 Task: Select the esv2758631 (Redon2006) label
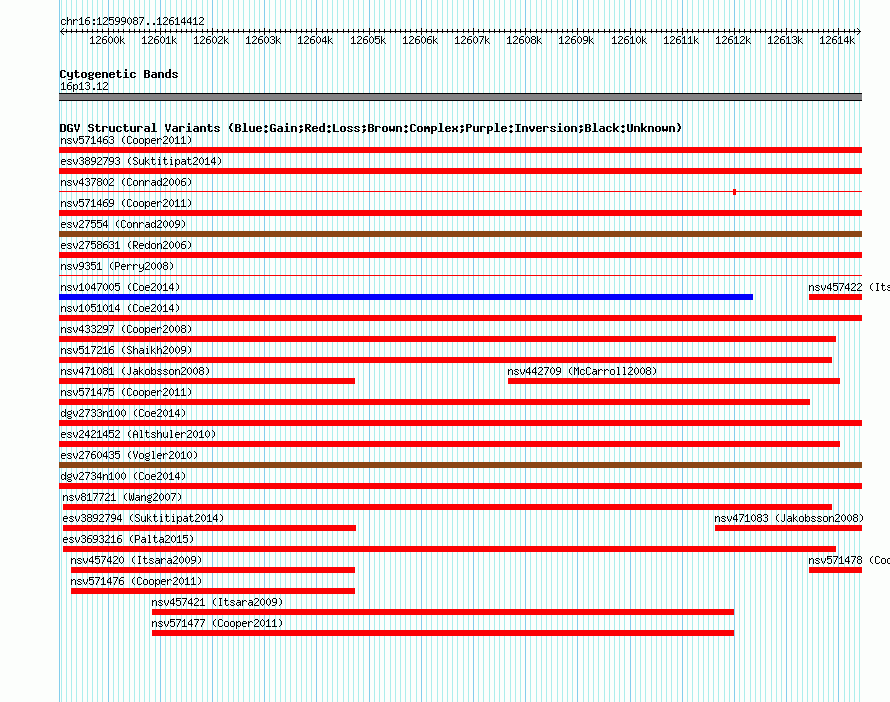click(x=126, y=245)
